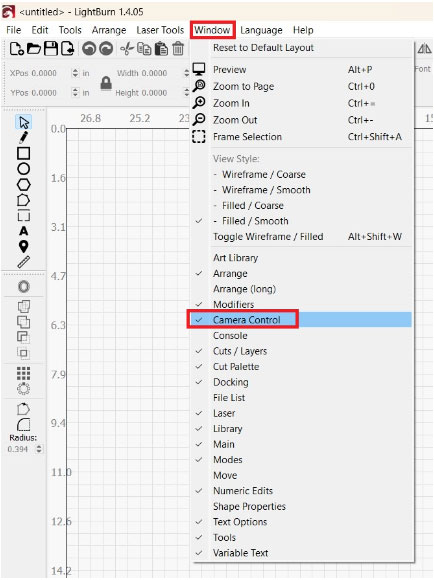Toggle the Cut Palette panel

pyautogui.click(x=300, y=367)
